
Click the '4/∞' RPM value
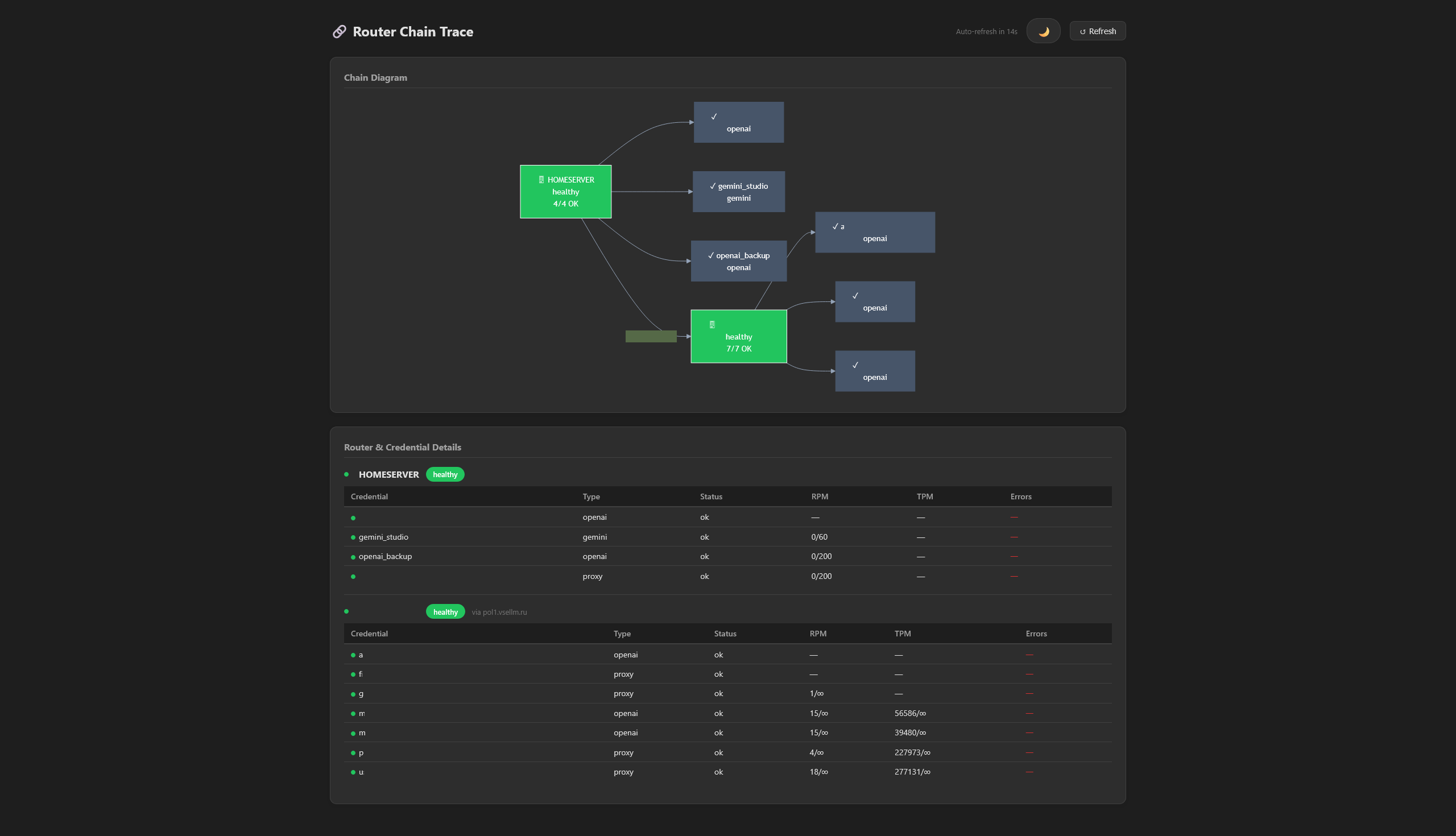click(816, 753)
